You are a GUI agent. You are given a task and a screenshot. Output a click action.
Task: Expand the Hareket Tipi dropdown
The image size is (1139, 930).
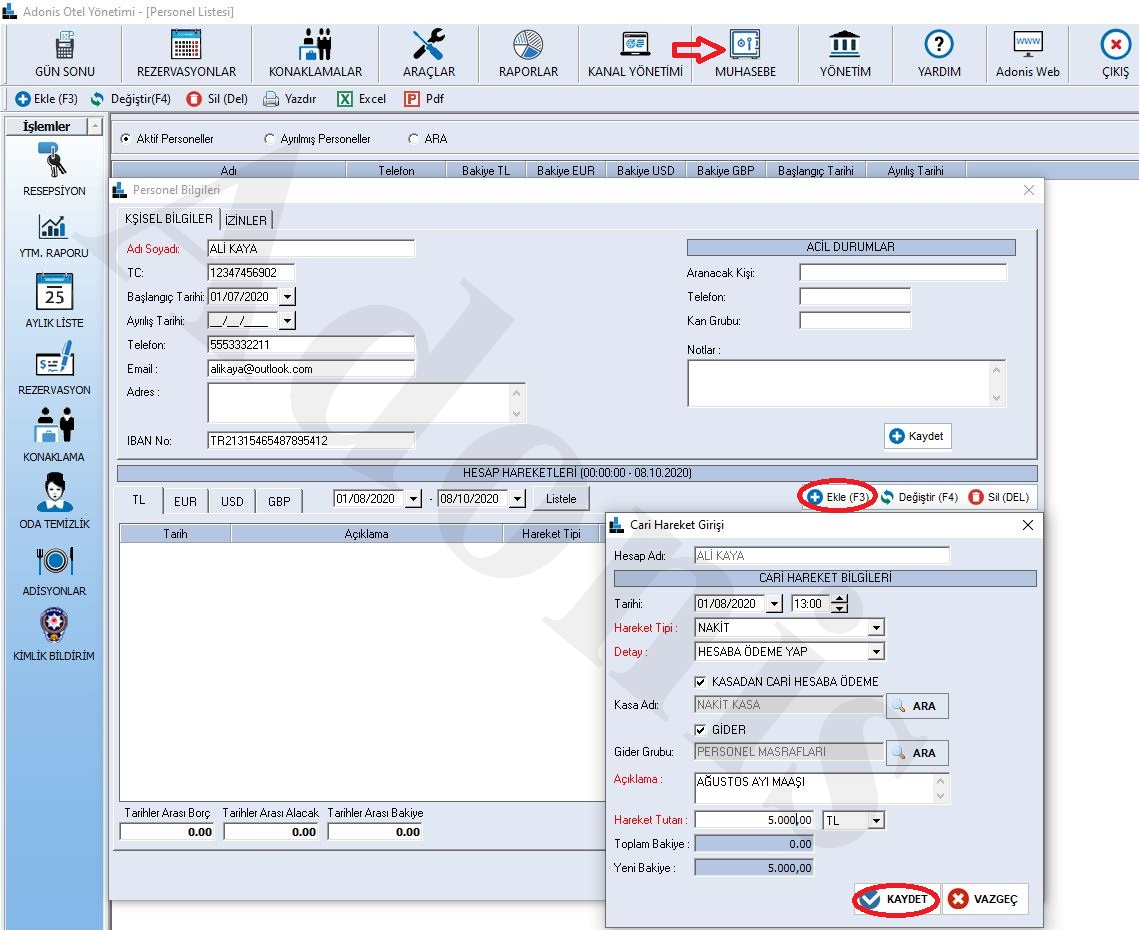pos(876,628)
